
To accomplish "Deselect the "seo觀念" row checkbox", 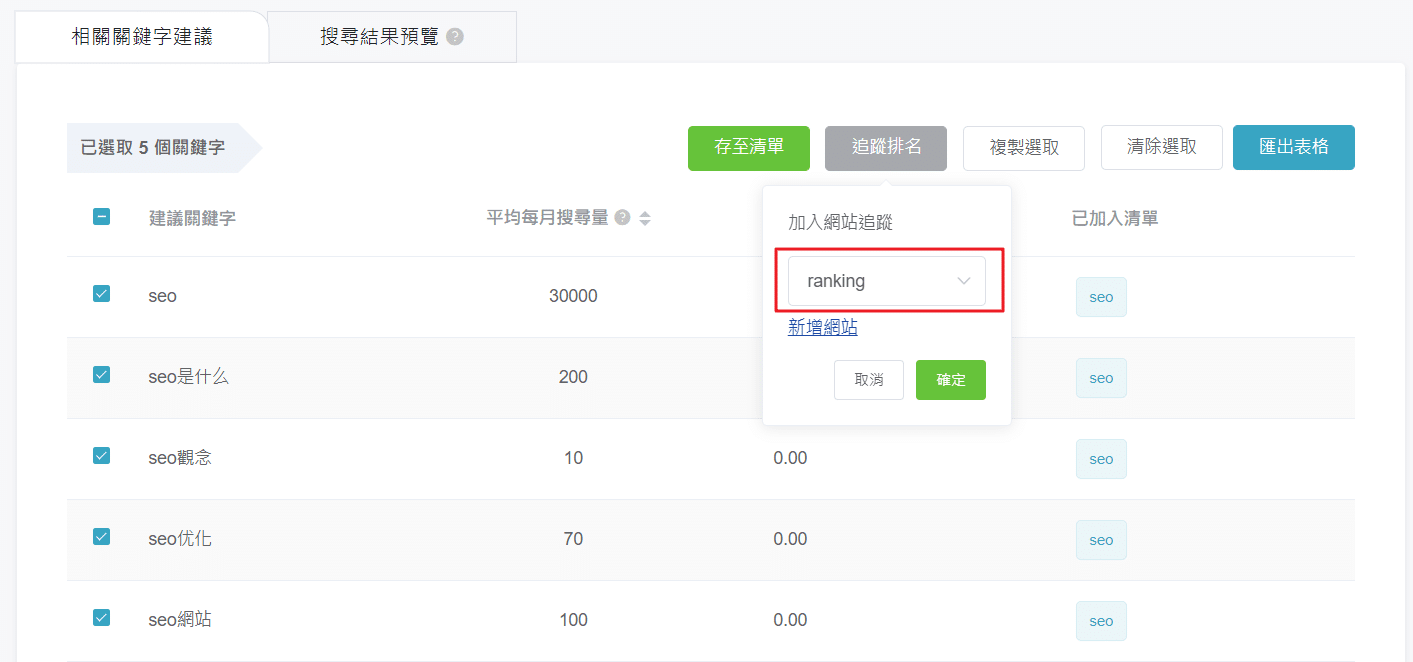I will coord(101,455).
